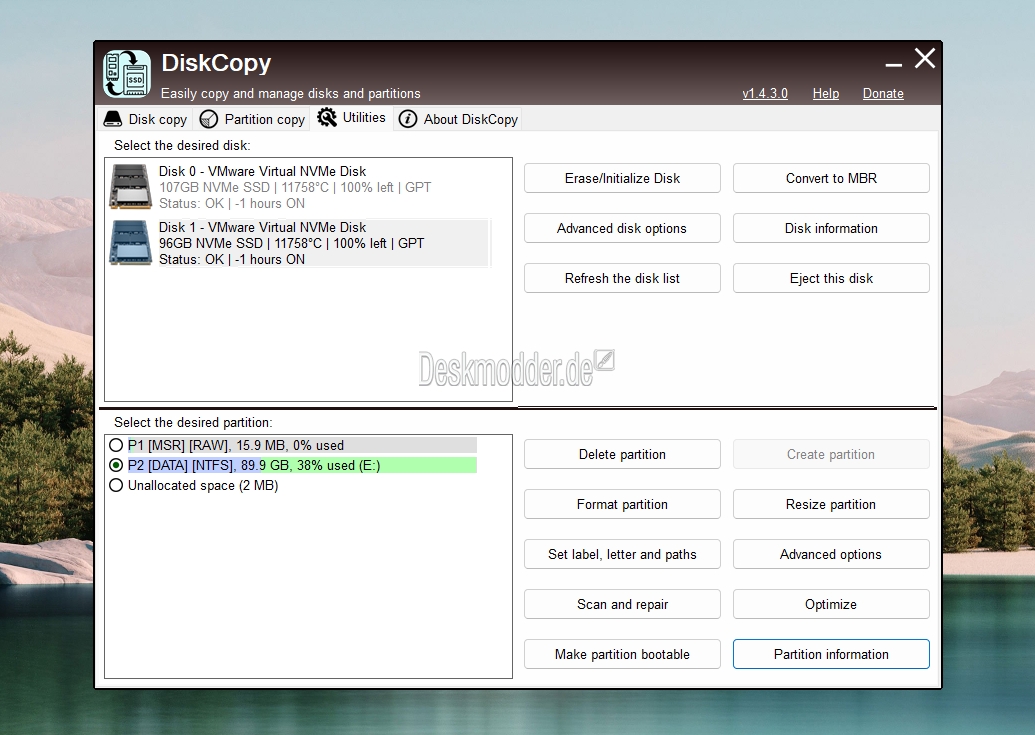Close the DiskCopy window
Image resolution: width=1035 pixels, height=735 pixels.
925,58
